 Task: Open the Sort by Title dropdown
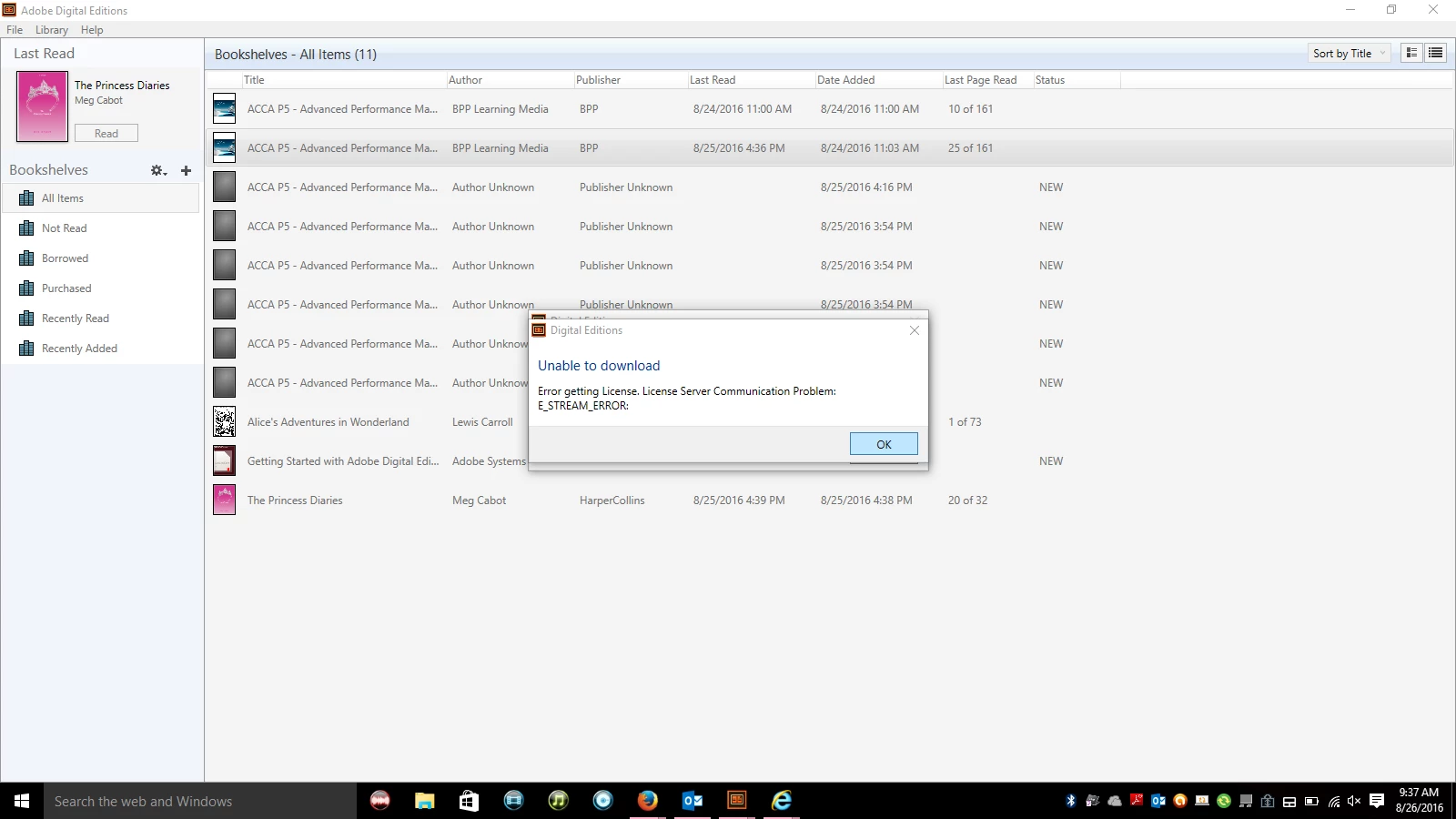[1350, 54]
